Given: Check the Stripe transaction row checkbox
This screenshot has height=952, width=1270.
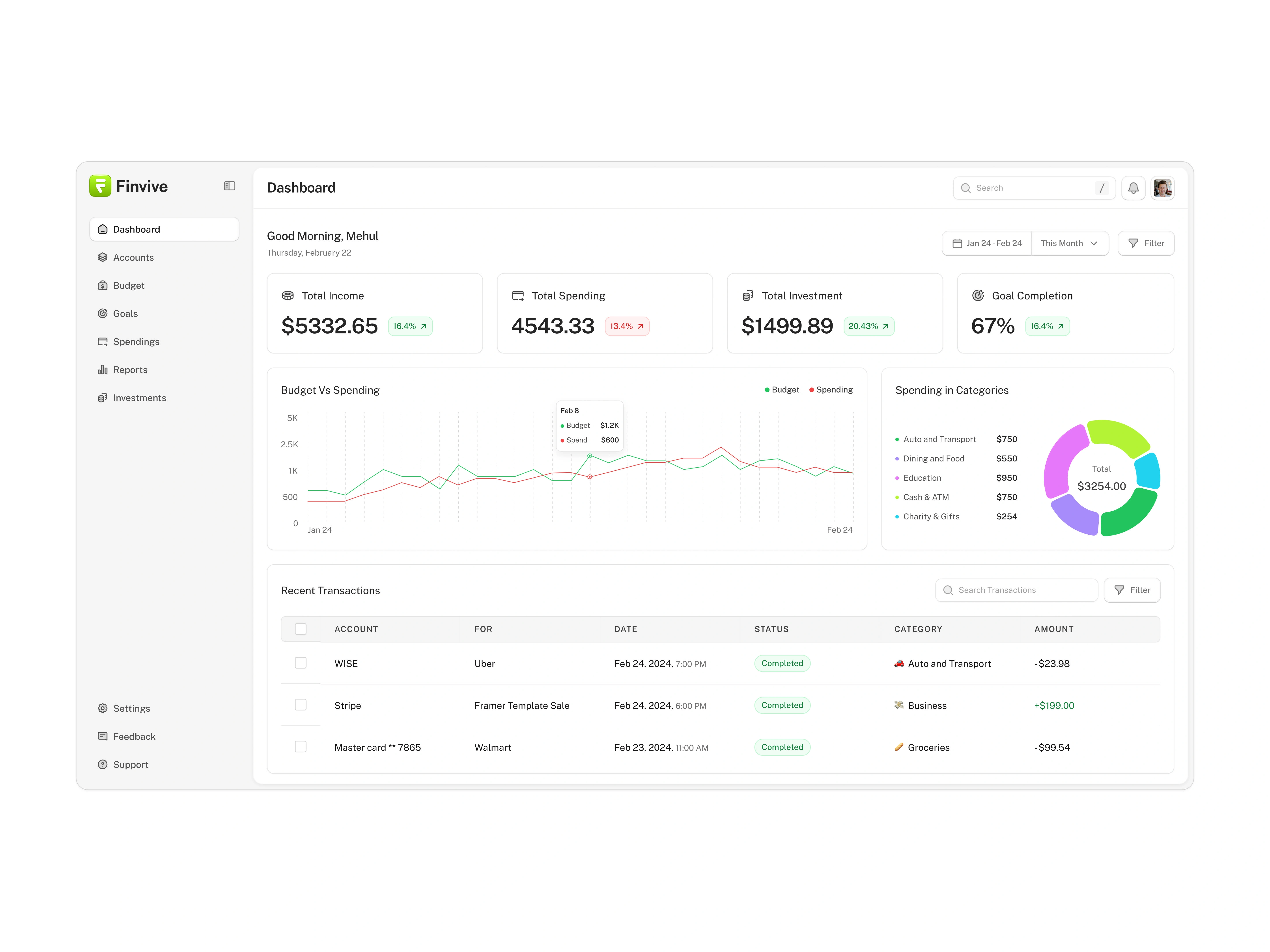Looking at the screenshot, I should (300, 705).
